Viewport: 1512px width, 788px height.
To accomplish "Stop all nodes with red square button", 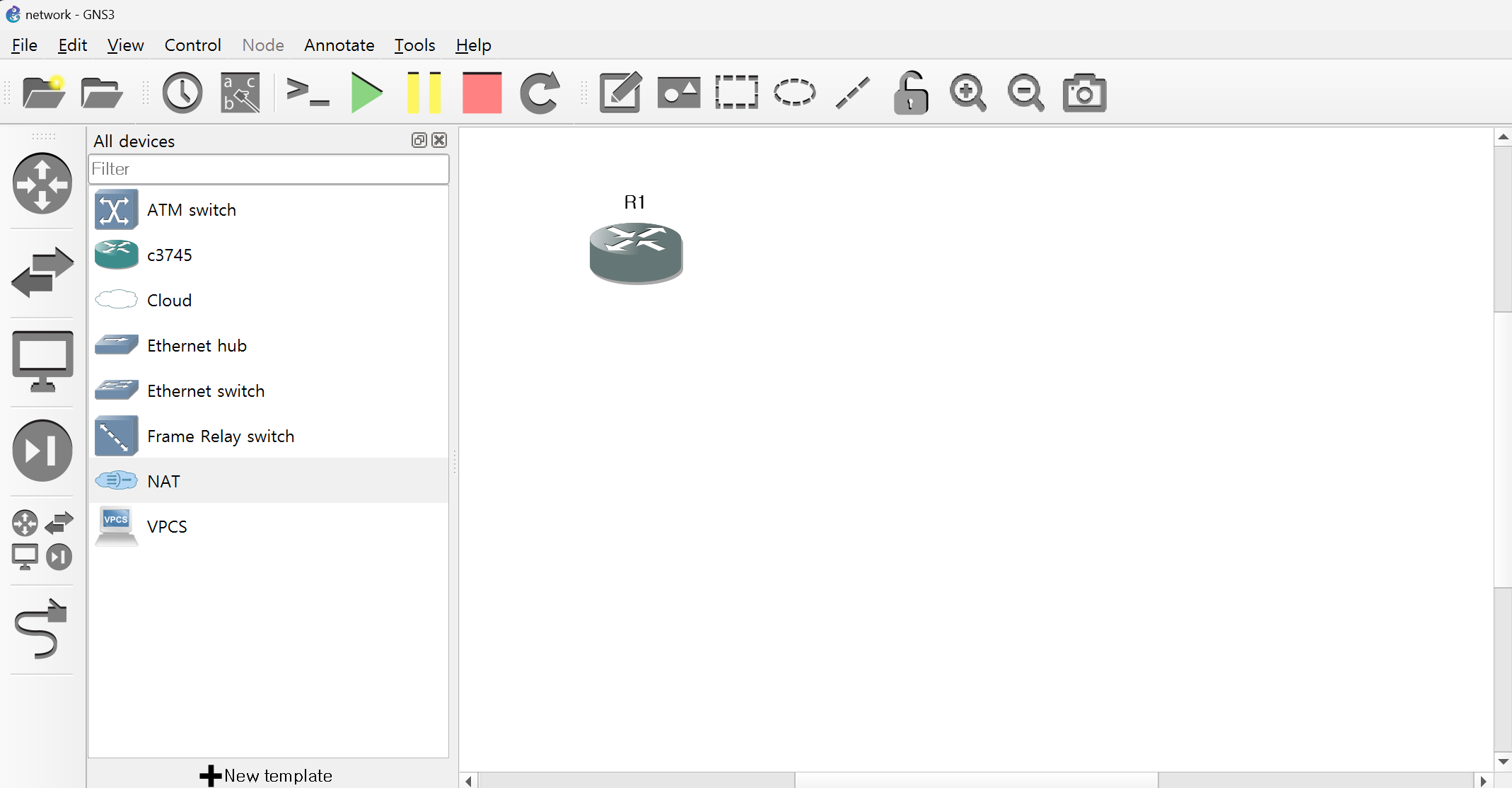I will pyautogui.click(x=482, y=93).
